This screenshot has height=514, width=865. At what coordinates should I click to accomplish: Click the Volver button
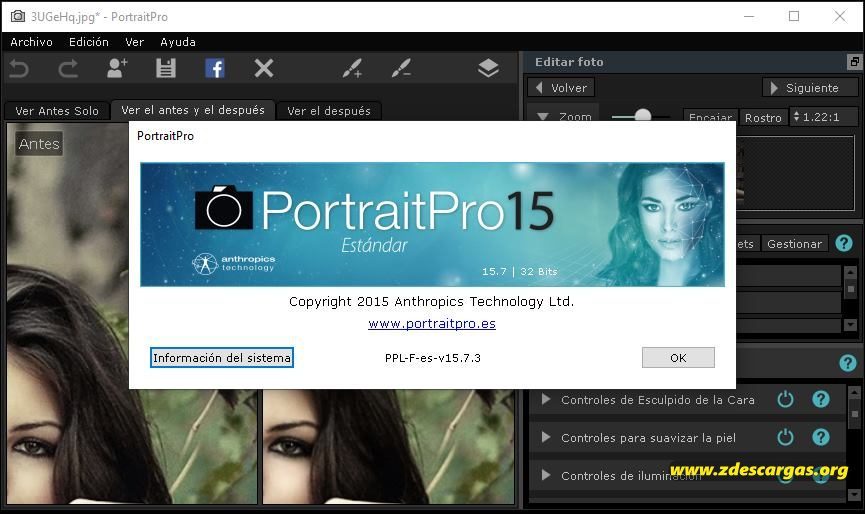tap(561, 88)
